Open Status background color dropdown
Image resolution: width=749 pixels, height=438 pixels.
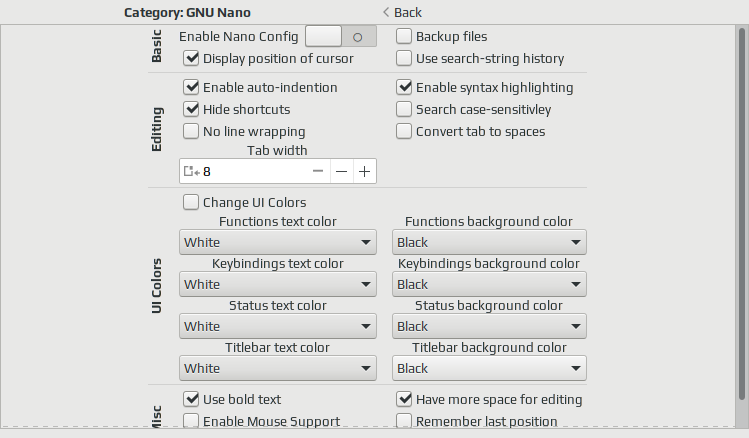[x=489, y=326]
